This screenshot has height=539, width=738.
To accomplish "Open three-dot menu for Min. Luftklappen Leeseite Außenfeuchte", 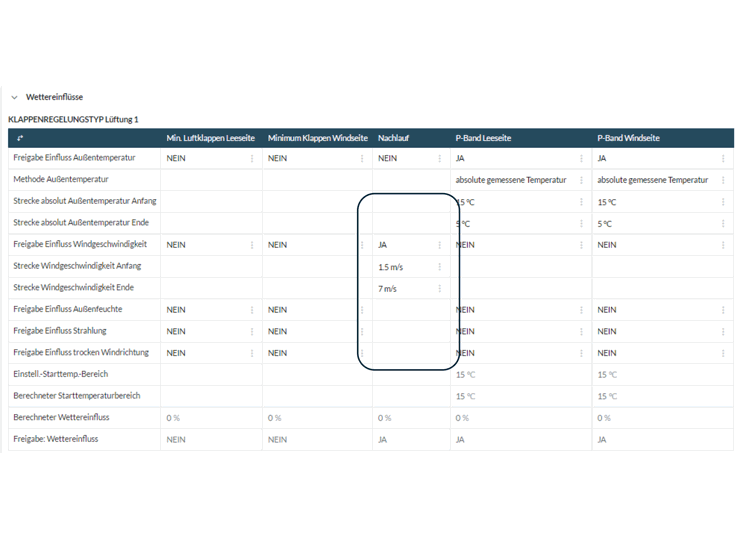I will coord(252,310).
